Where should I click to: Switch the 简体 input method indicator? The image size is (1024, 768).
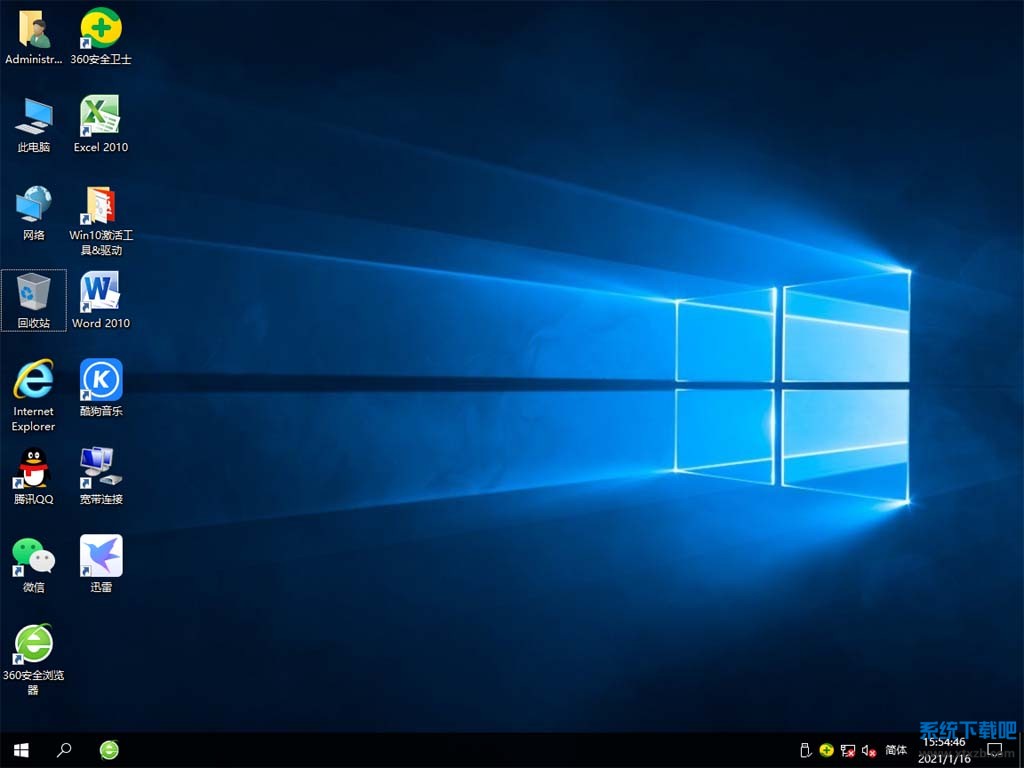pyautogui.click(x=896, y=750)
